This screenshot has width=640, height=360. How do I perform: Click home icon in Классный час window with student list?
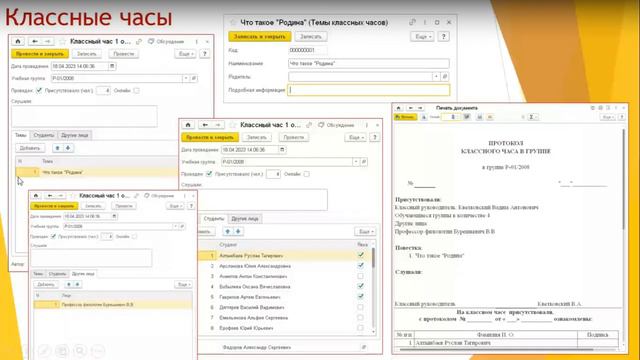click(x=188, y=125)
